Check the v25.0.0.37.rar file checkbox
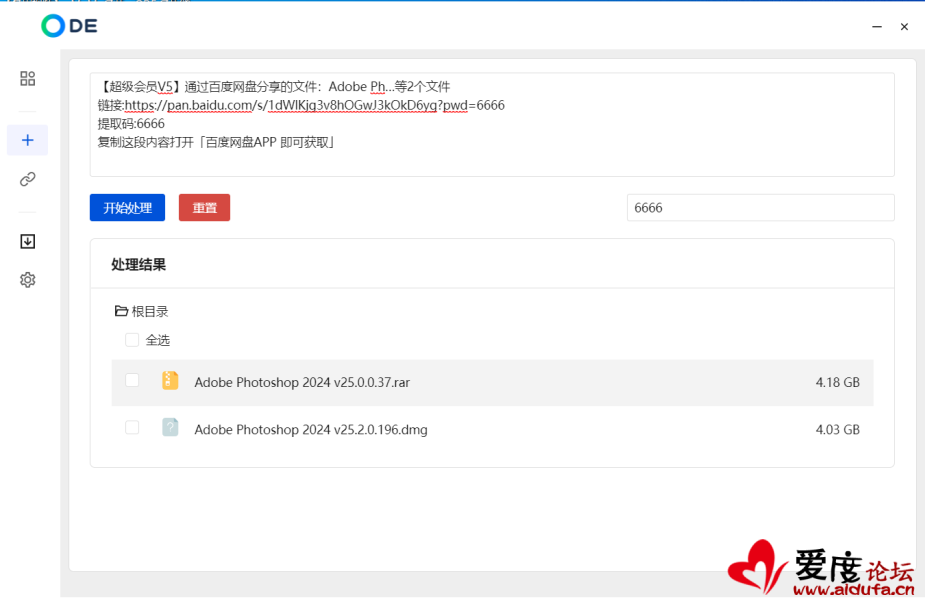Viewport: 925px width, 600px height. [132, 381]
